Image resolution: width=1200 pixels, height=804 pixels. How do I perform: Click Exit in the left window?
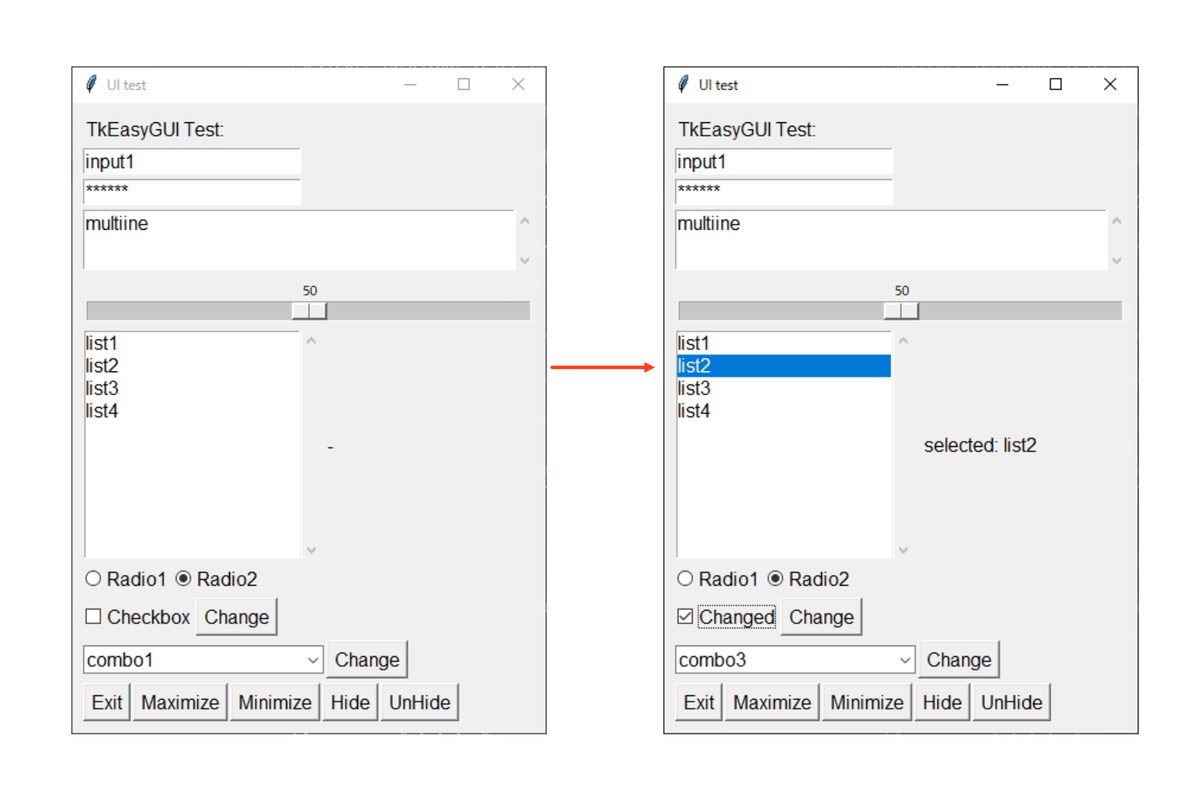click(107, 702)
